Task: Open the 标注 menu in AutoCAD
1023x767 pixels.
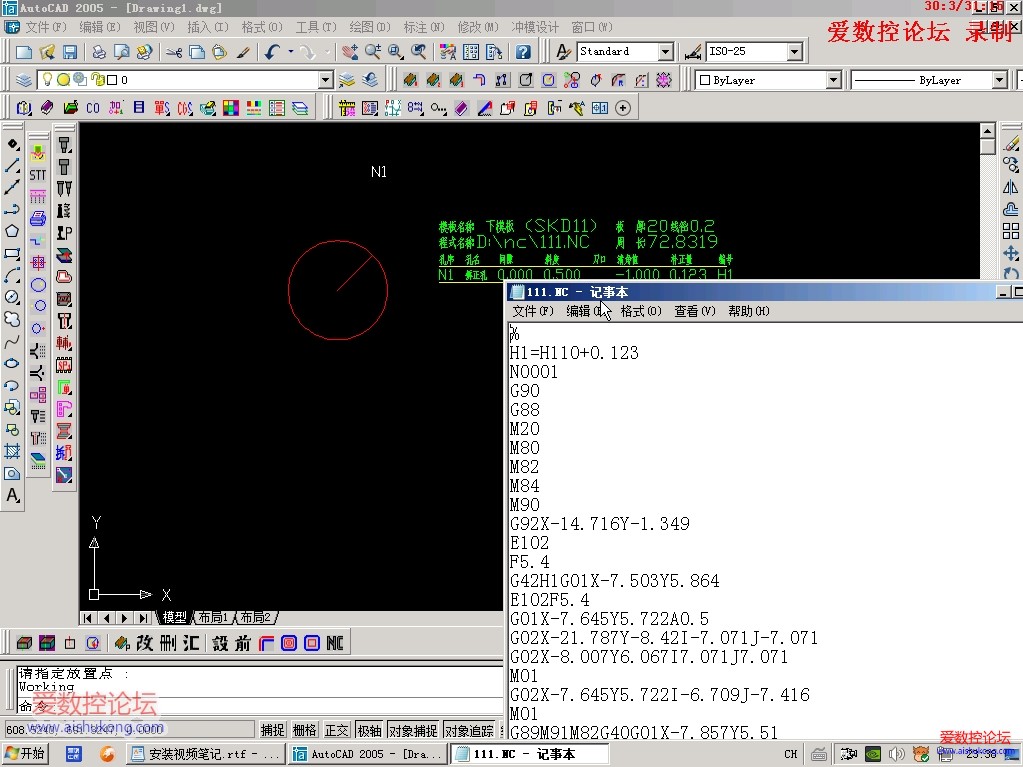Action: pos(423,27)
